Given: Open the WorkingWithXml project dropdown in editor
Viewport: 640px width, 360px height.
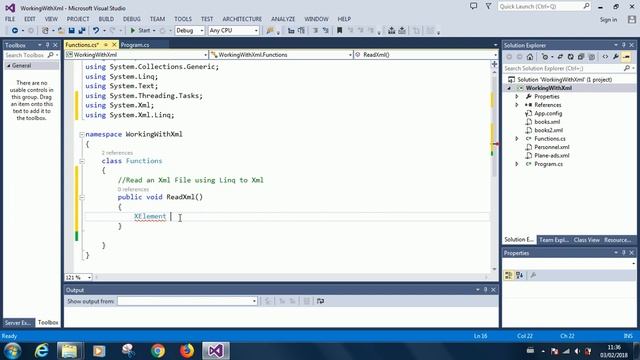Looking at the screenshot, I should point(137,55).
